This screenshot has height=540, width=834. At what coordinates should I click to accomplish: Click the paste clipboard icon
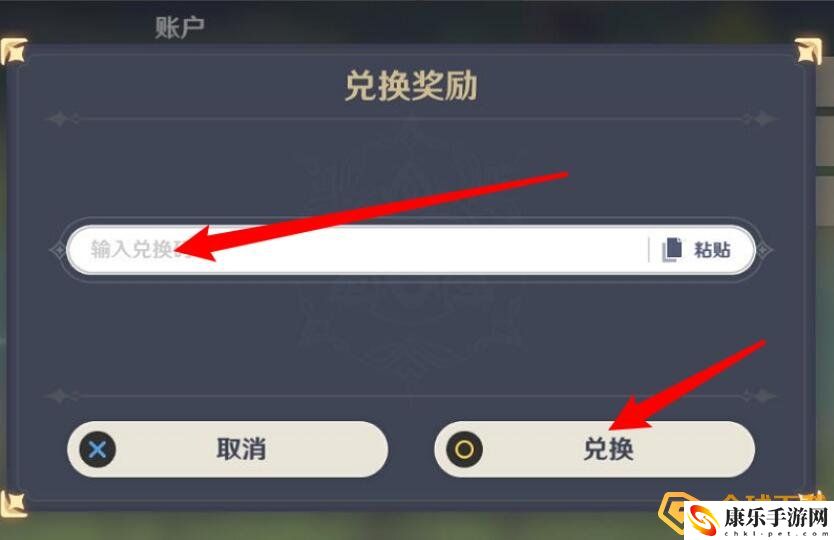click(x=672, y=250)
